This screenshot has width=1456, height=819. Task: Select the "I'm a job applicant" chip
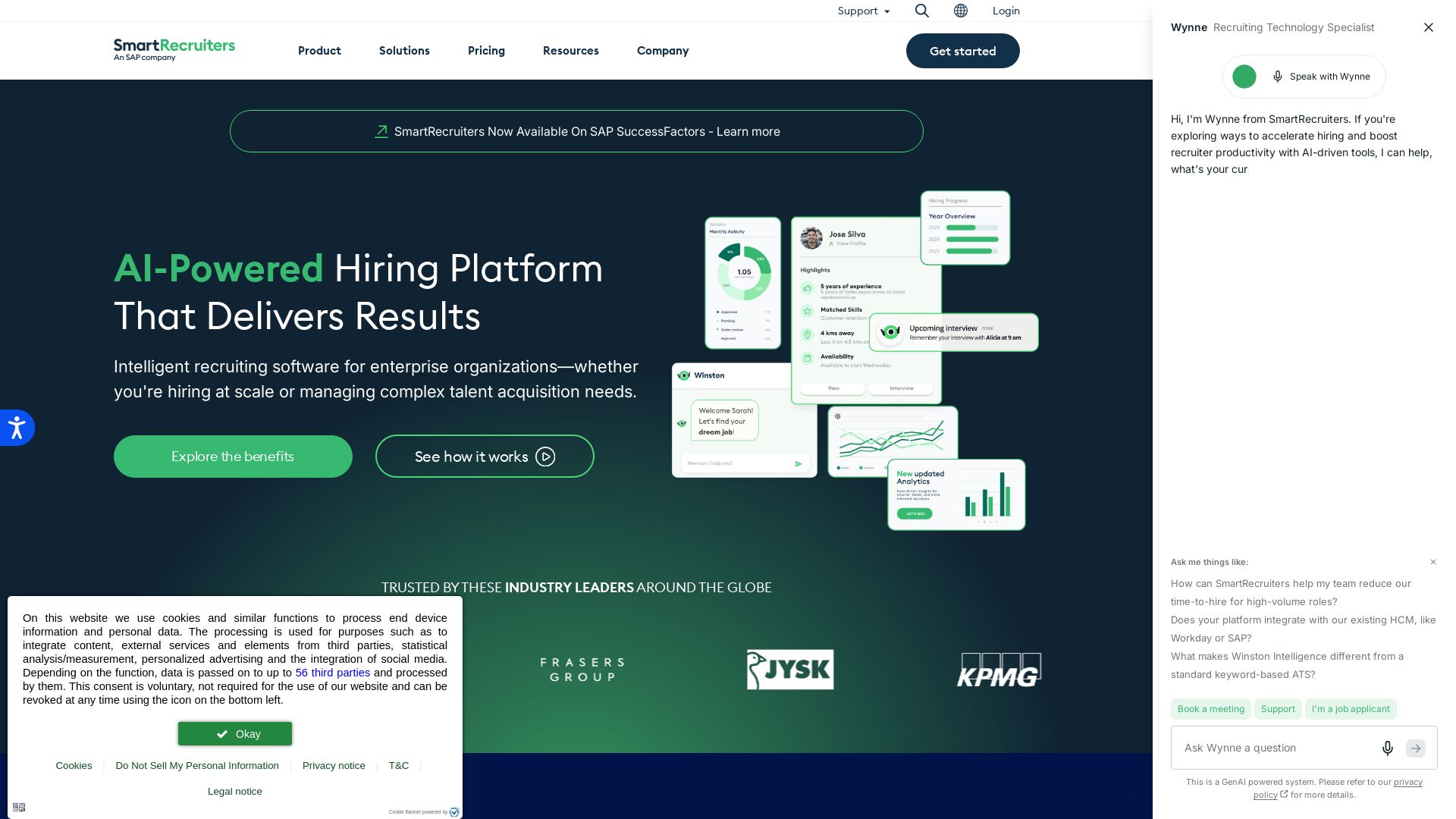[x=1351, y=709]
